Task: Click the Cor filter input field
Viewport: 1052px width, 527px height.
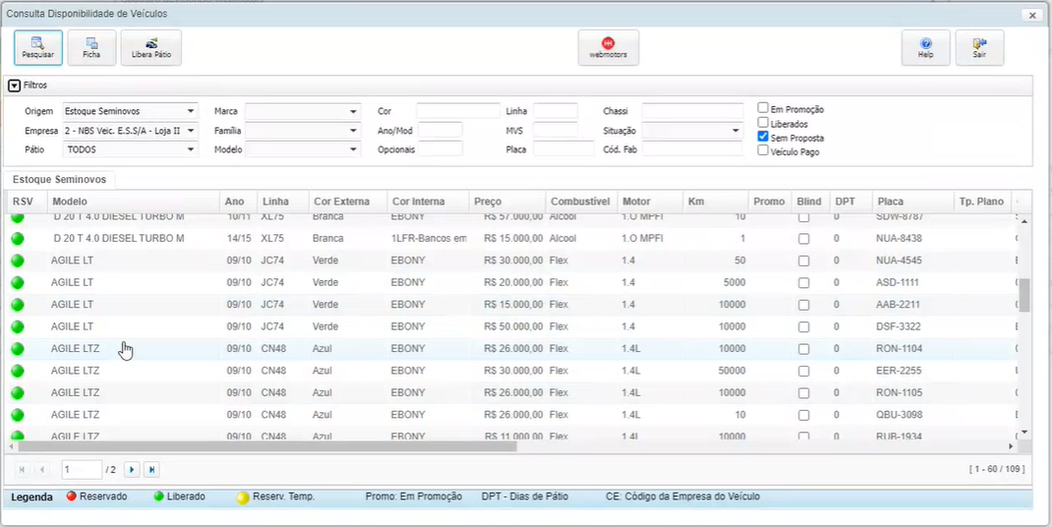Action: (x=458, y=111)
